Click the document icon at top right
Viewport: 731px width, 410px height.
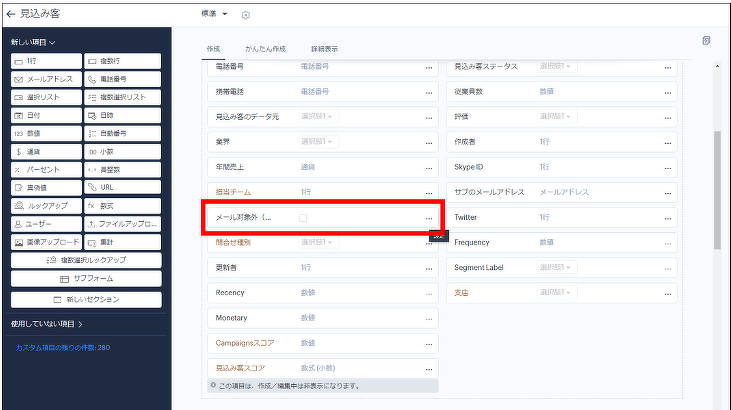(x=707, y=41)
